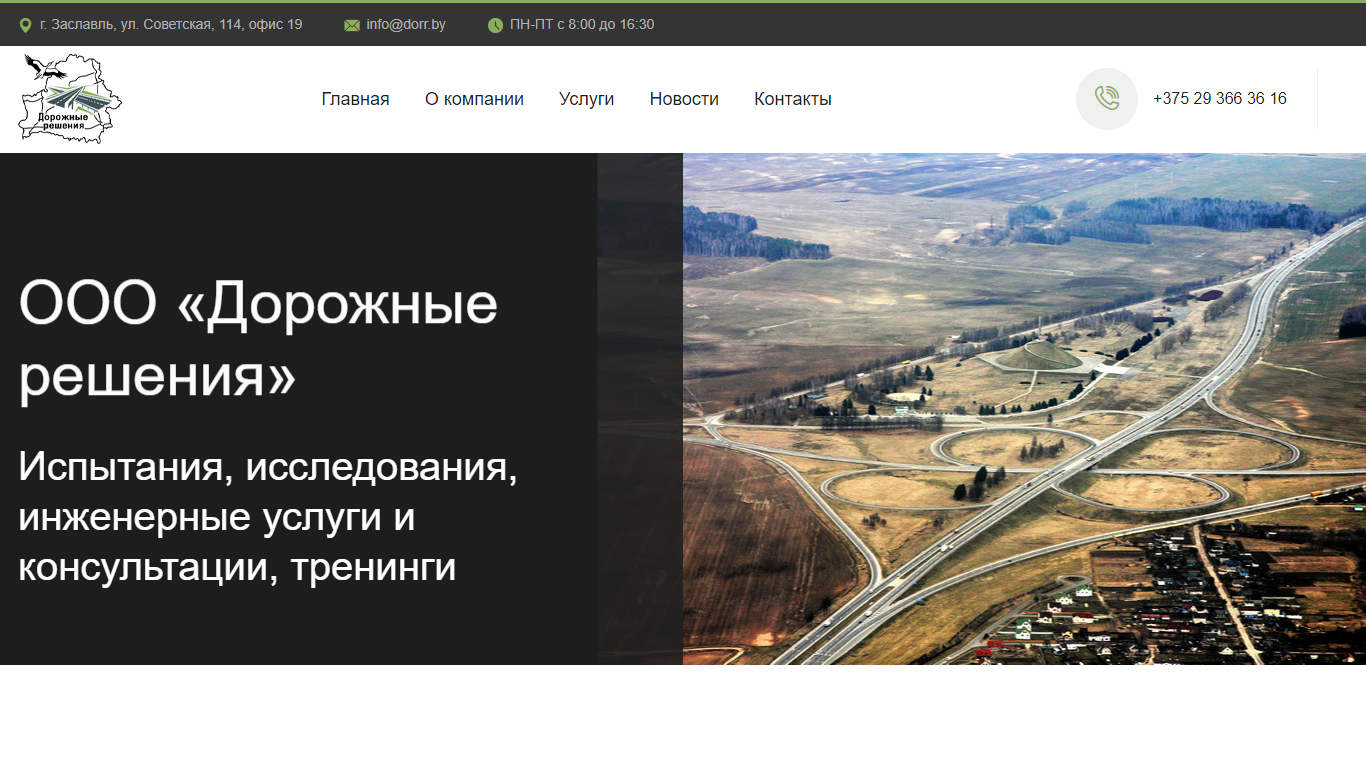The width and height of the screenshot is (1366, 768).
Task: Click the address г. Заславль, ул. Советская text
Action: [171, 25]
